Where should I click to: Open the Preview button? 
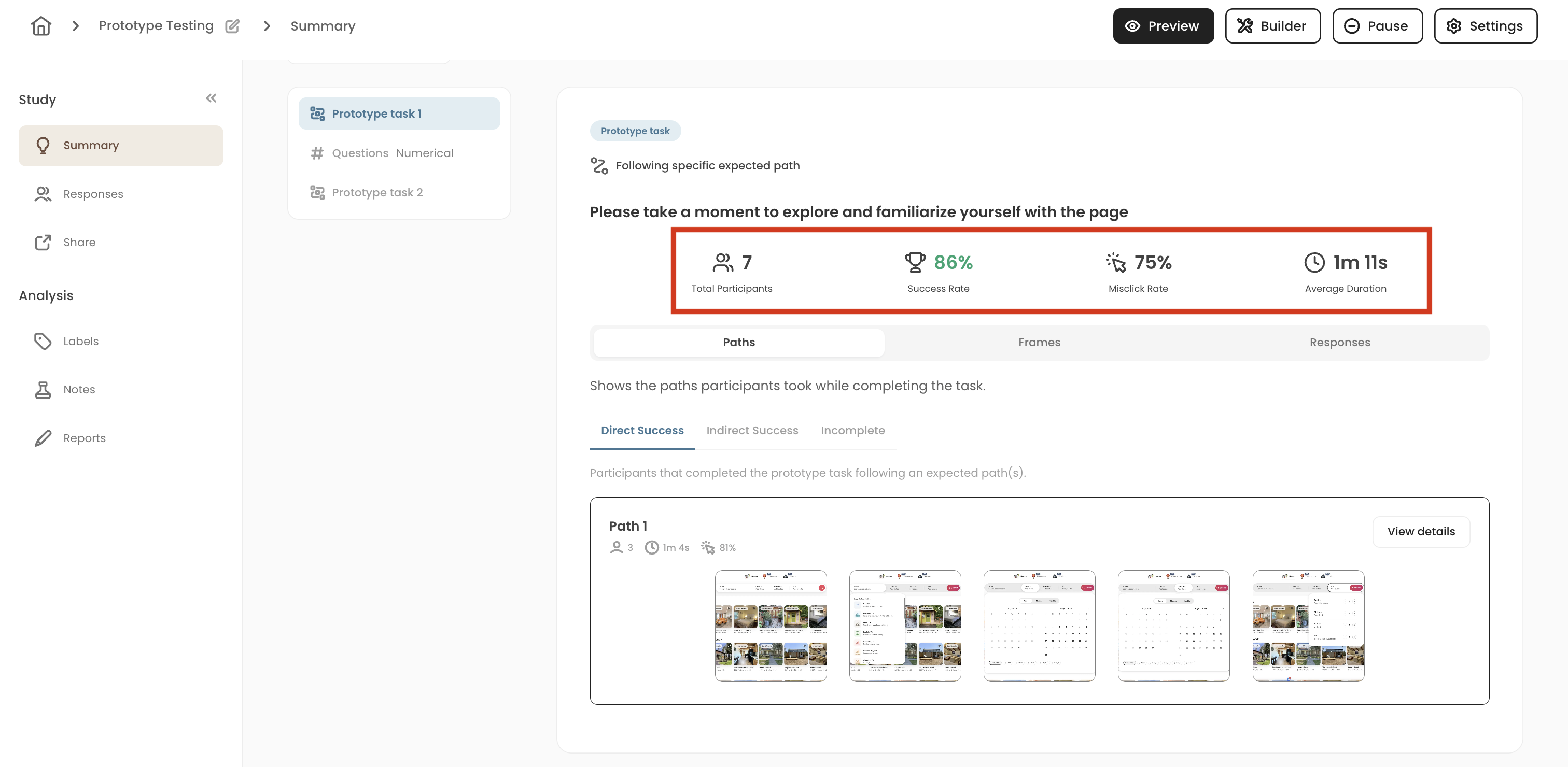point(1163,26)
